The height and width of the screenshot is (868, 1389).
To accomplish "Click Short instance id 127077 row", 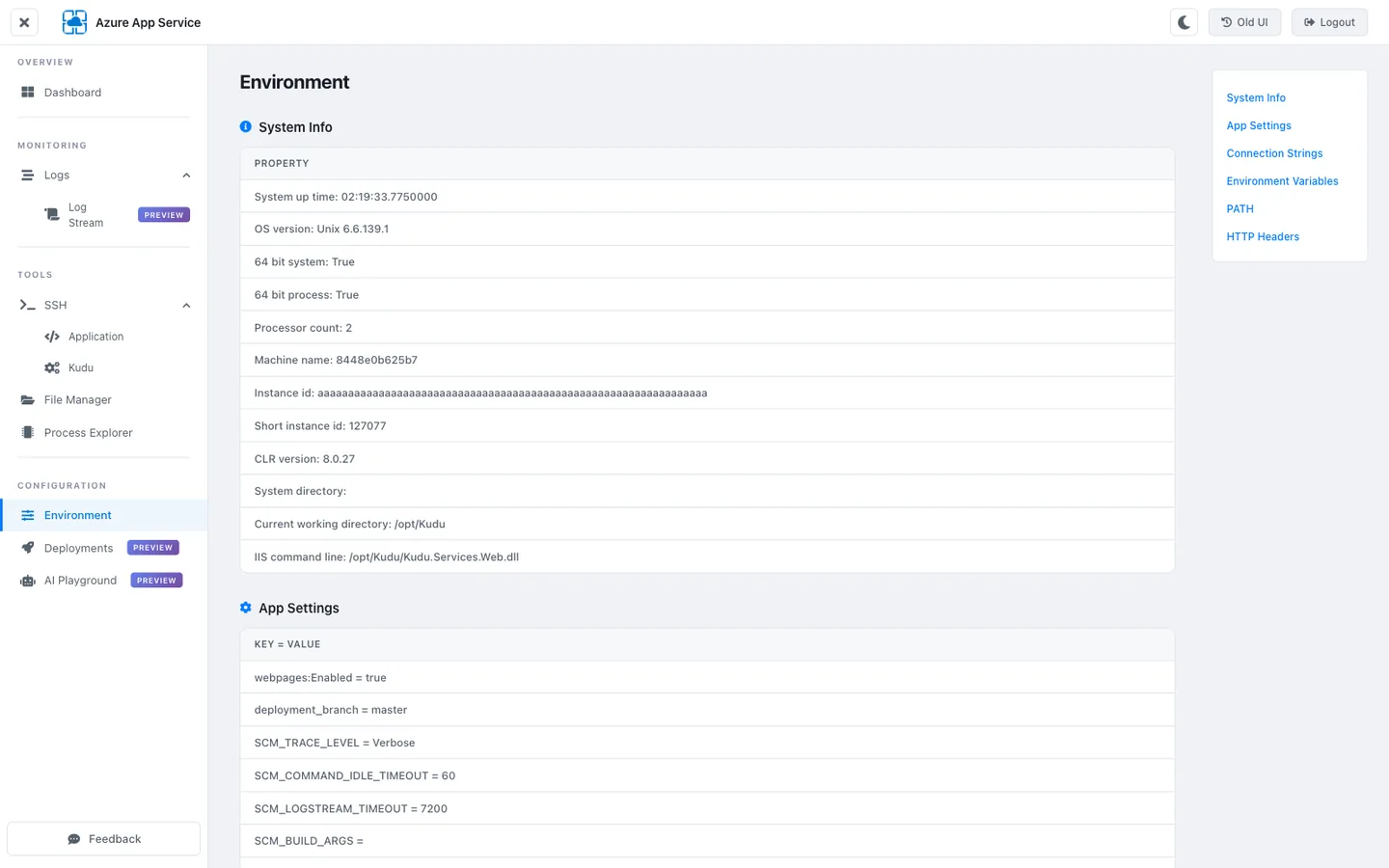I will (707, 426).
